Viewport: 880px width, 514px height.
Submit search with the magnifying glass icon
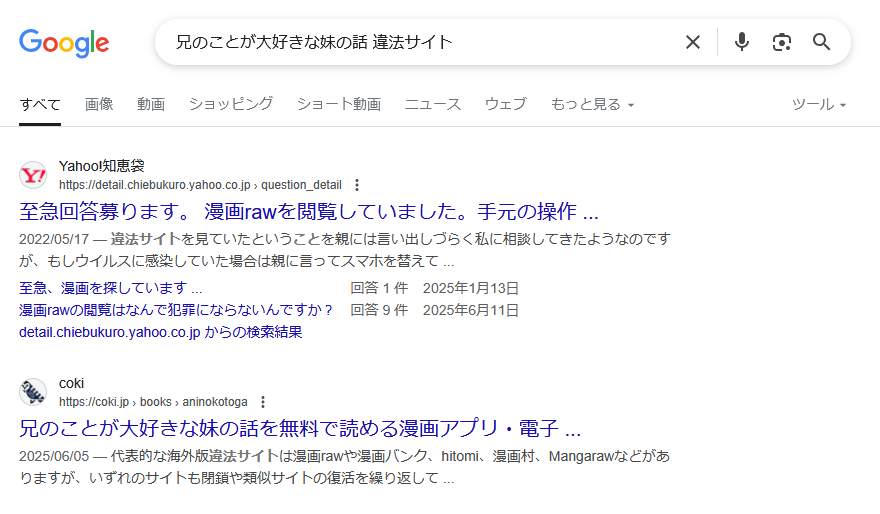tap(822, 42)
